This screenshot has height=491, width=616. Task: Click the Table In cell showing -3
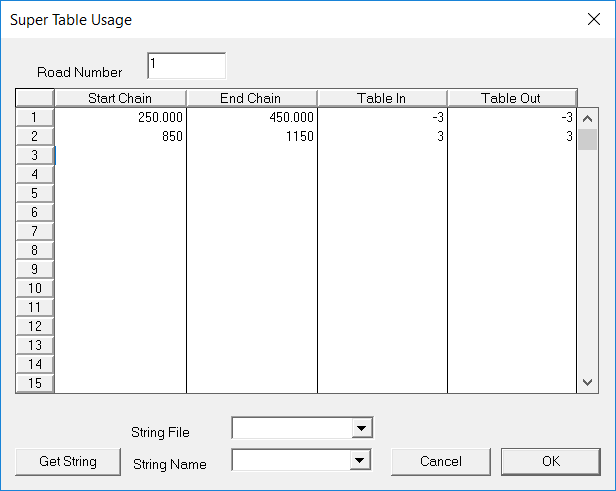382,117
